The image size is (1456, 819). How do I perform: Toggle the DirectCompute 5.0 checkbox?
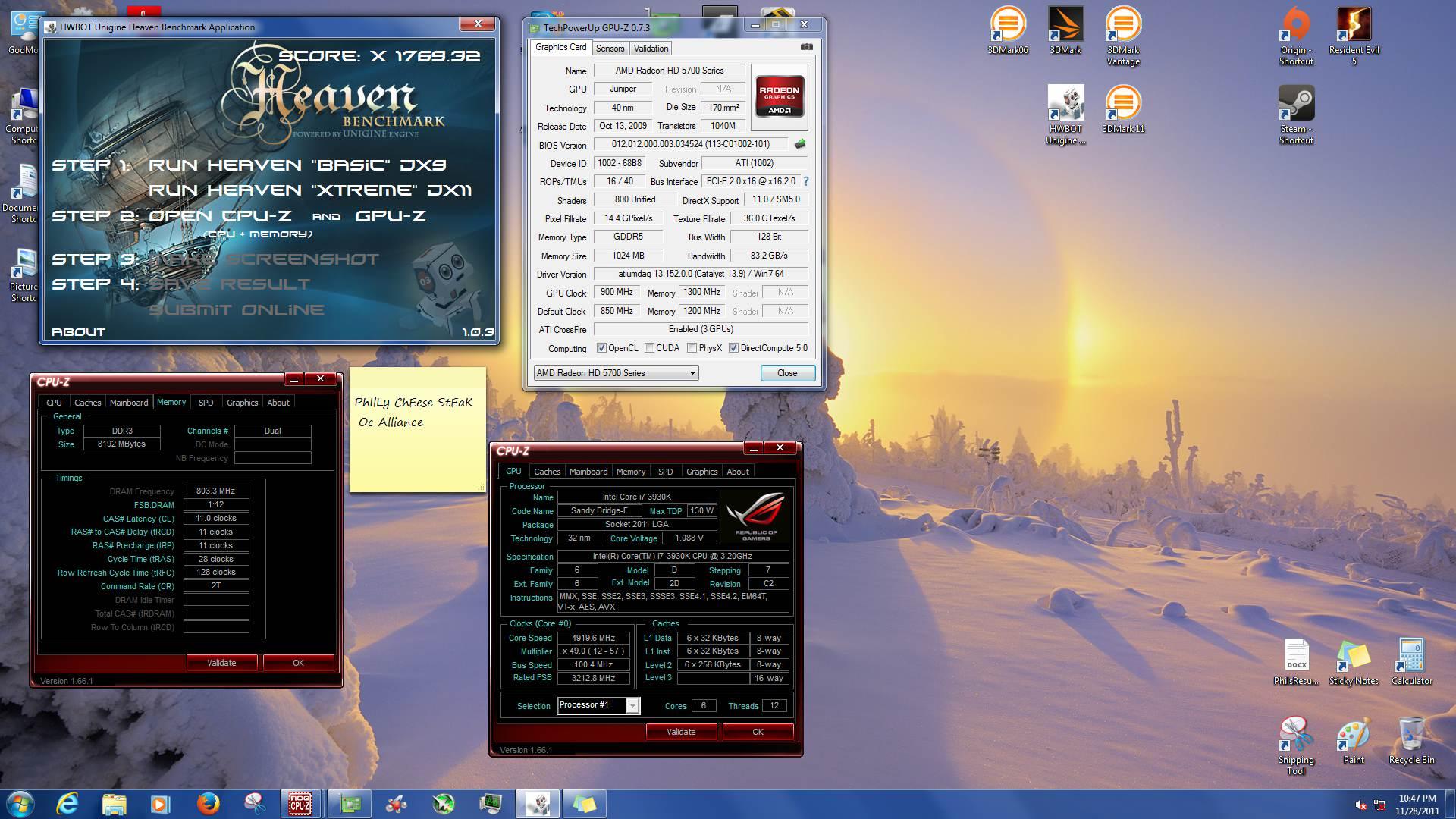click(733, 348)
